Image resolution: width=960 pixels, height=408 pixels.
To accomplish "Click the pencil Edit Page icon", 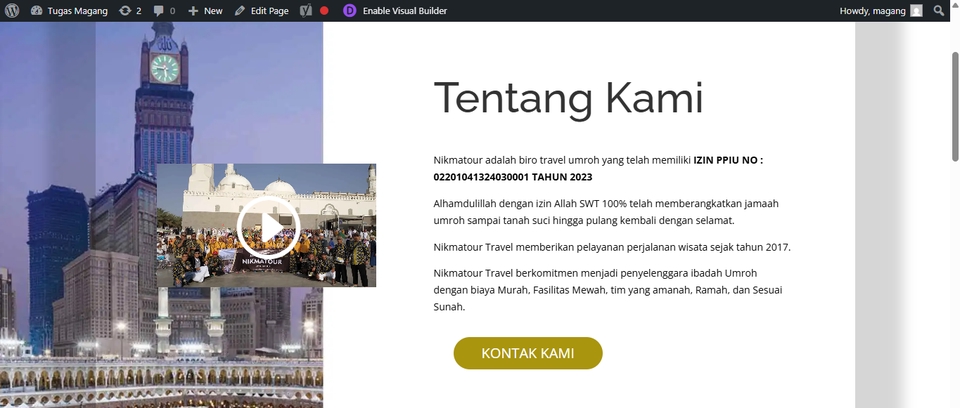I will point(240,10).
